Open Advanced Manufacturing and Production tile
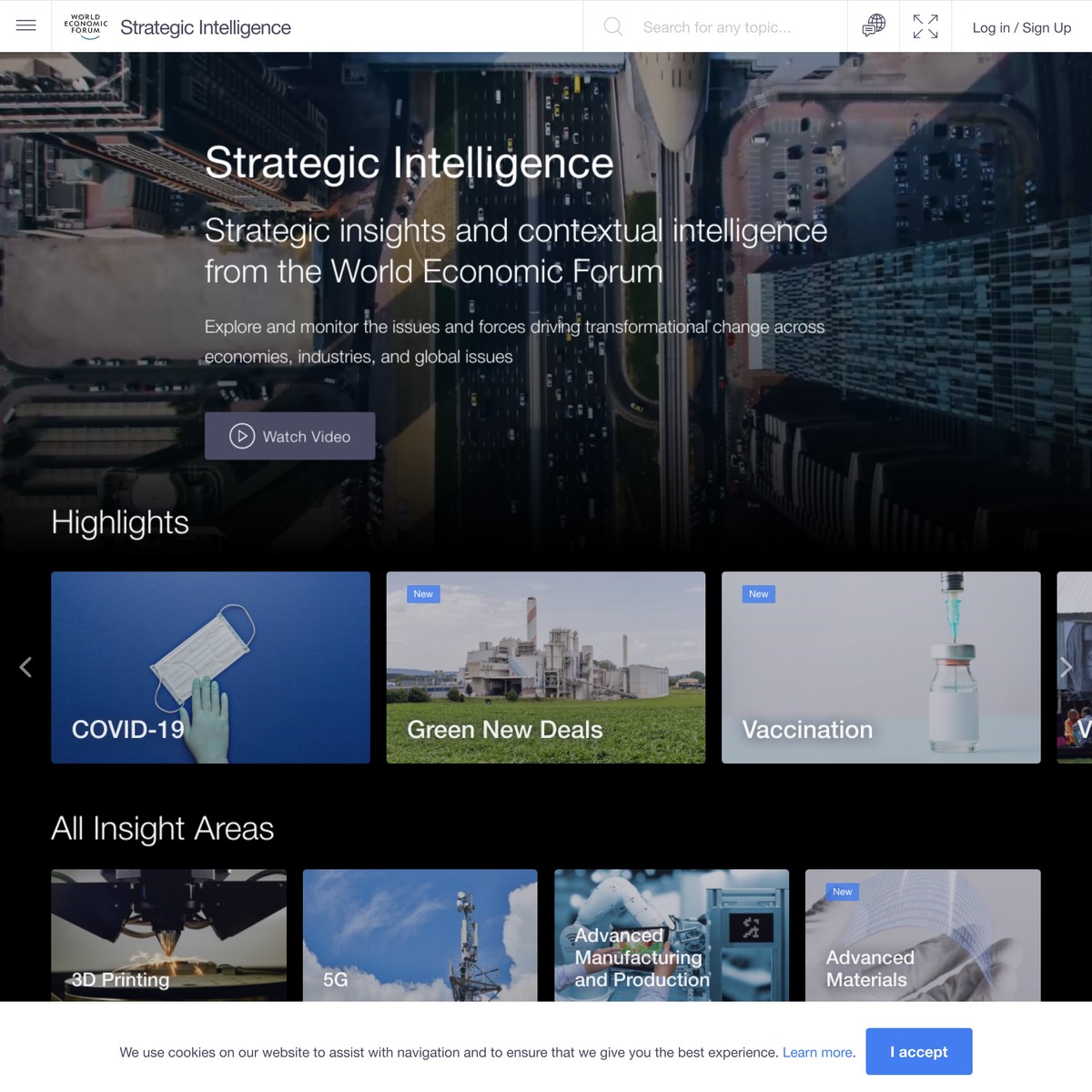Screen dimensions: 1092x1092 point(671,935)
